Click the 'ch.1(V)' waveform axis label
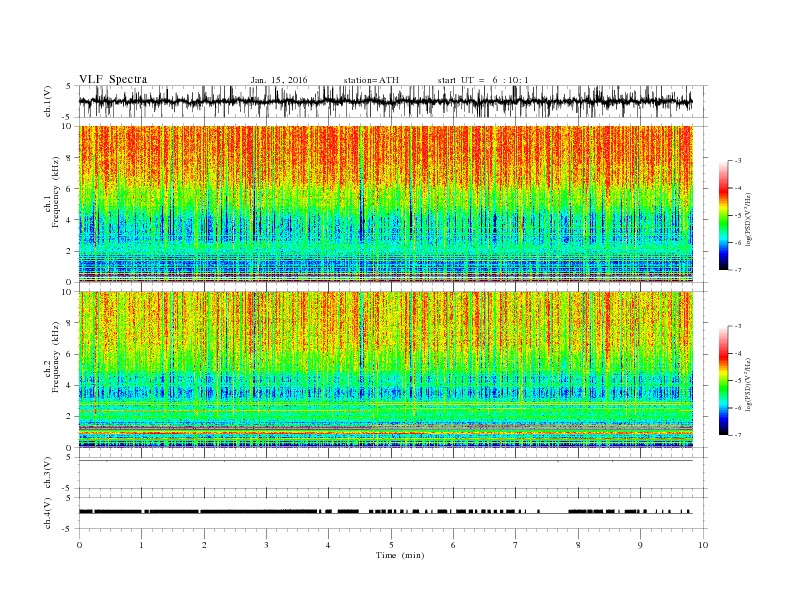The height and width of the screenshot is (612, 792). coord(48,101)
